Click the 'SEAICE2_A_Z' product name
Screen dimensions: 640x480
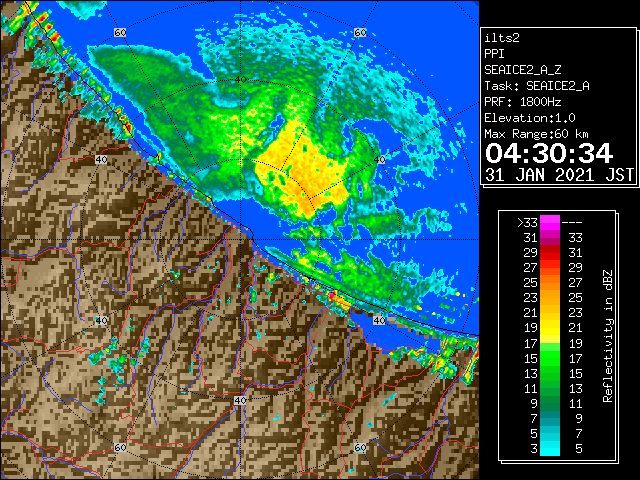point(523,70)
